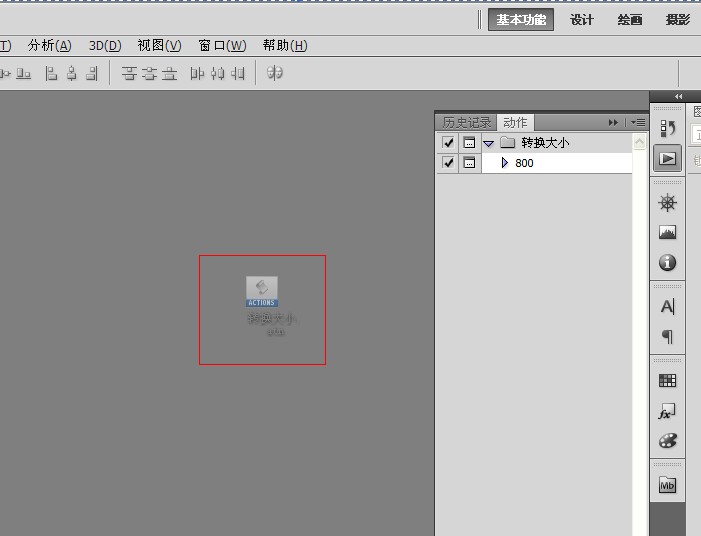Expand the 800 action steps
This screenshot has height=536, width=701.
coord(505,163)
